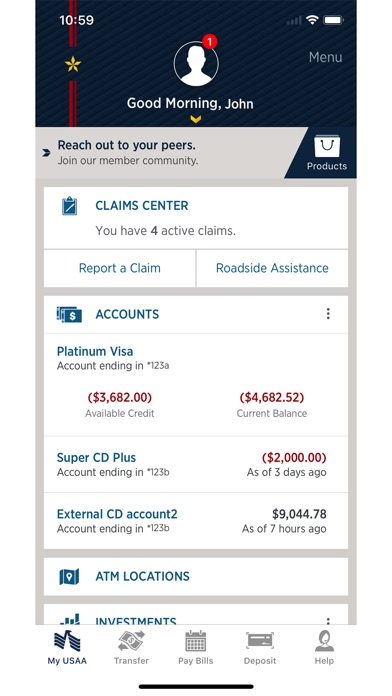Open the profile avatar with notification badge
This screenshot has height=696, width=392.
(196, 63)
